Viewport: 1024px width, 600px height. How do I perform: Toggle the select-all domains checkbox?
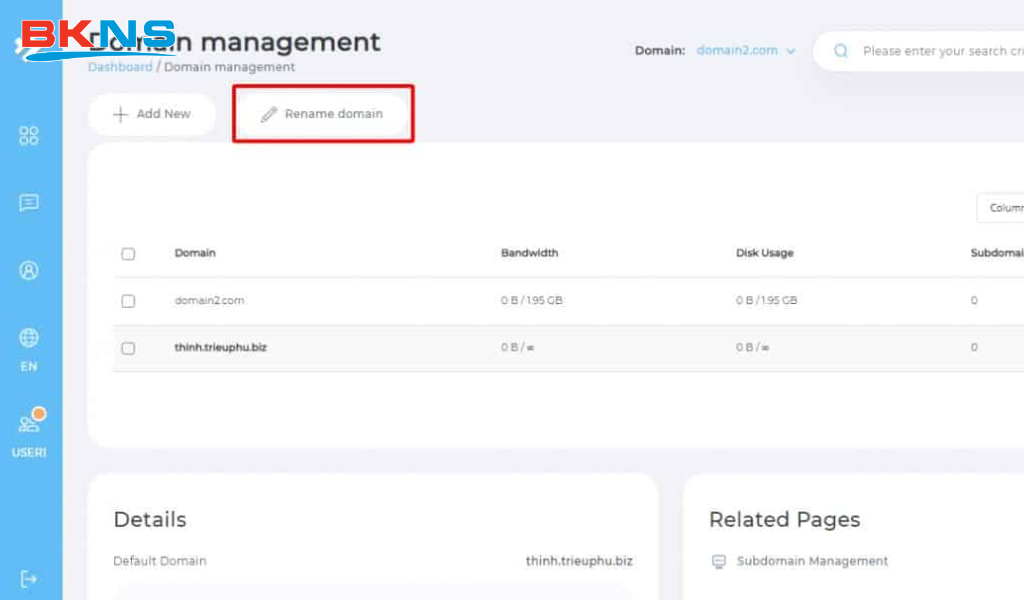click(x=128, y=253)
